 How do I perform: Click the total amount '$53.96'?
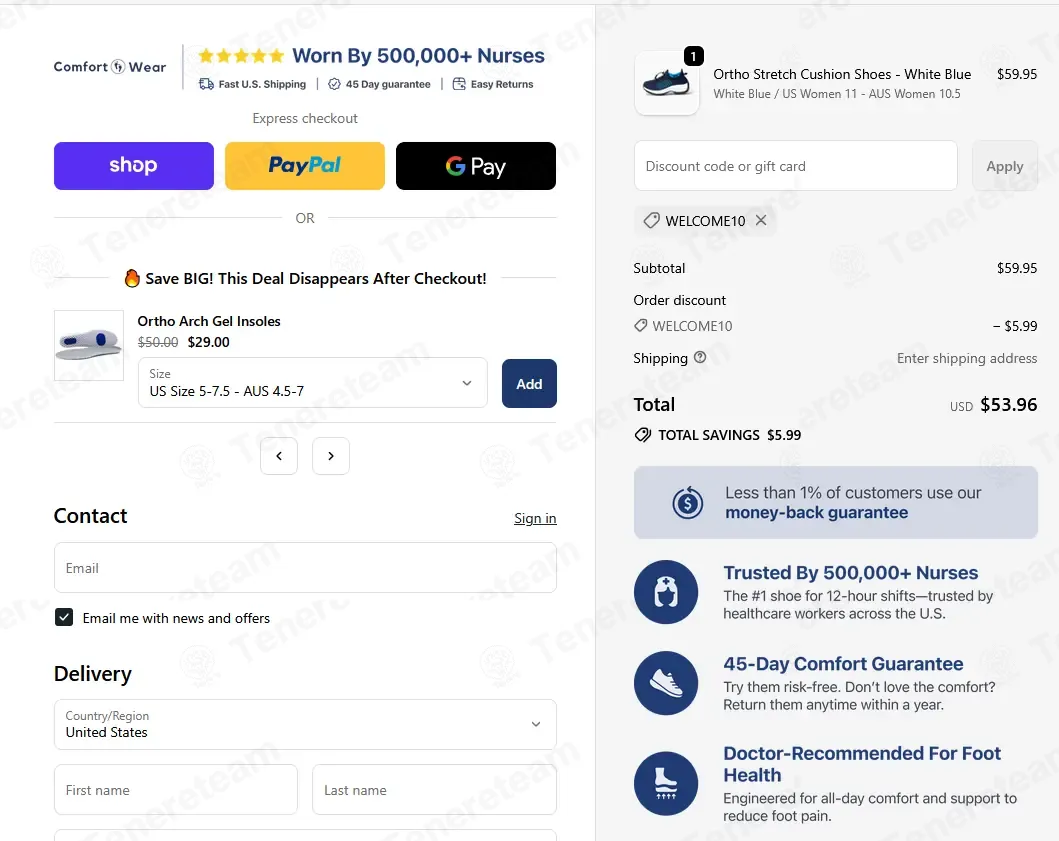point(1008,405)
